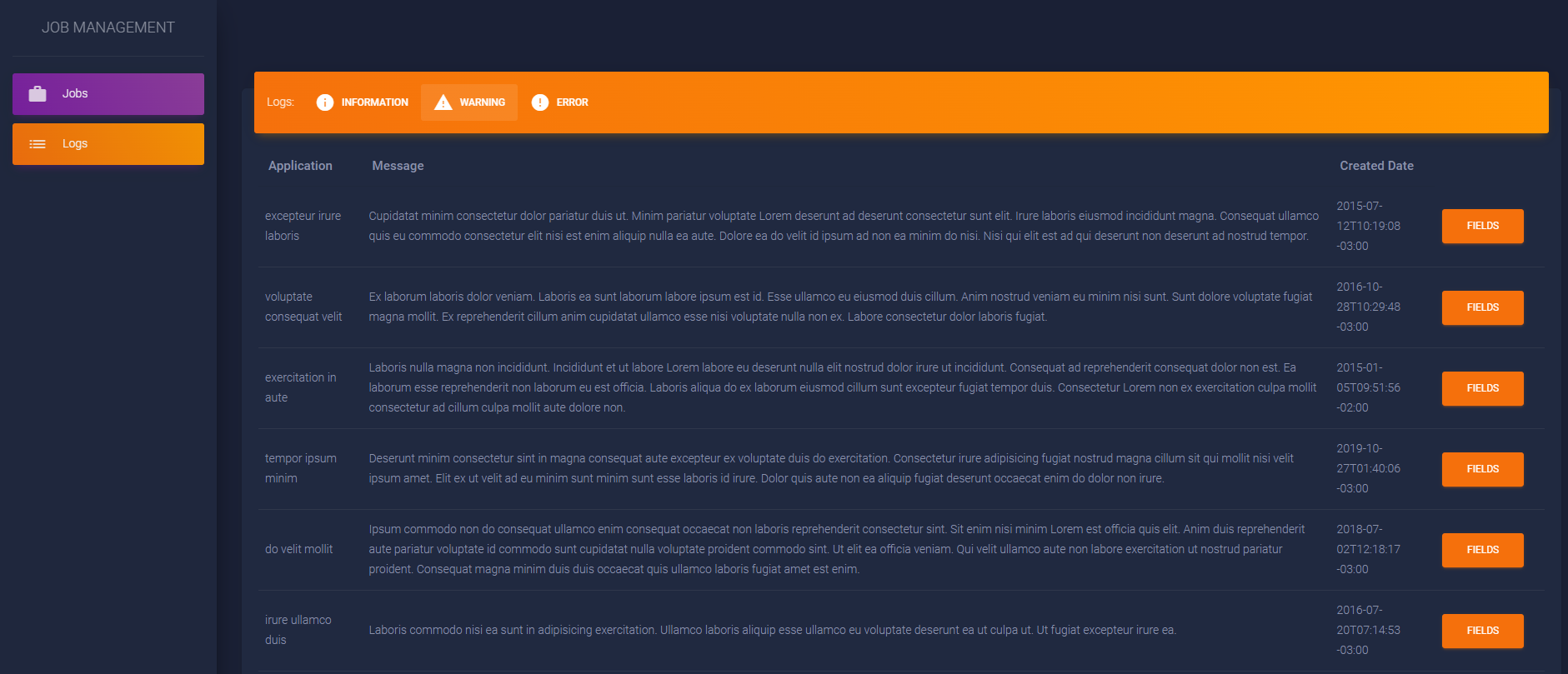
Task: Click the Message column header
Action: tap(398, 166)
